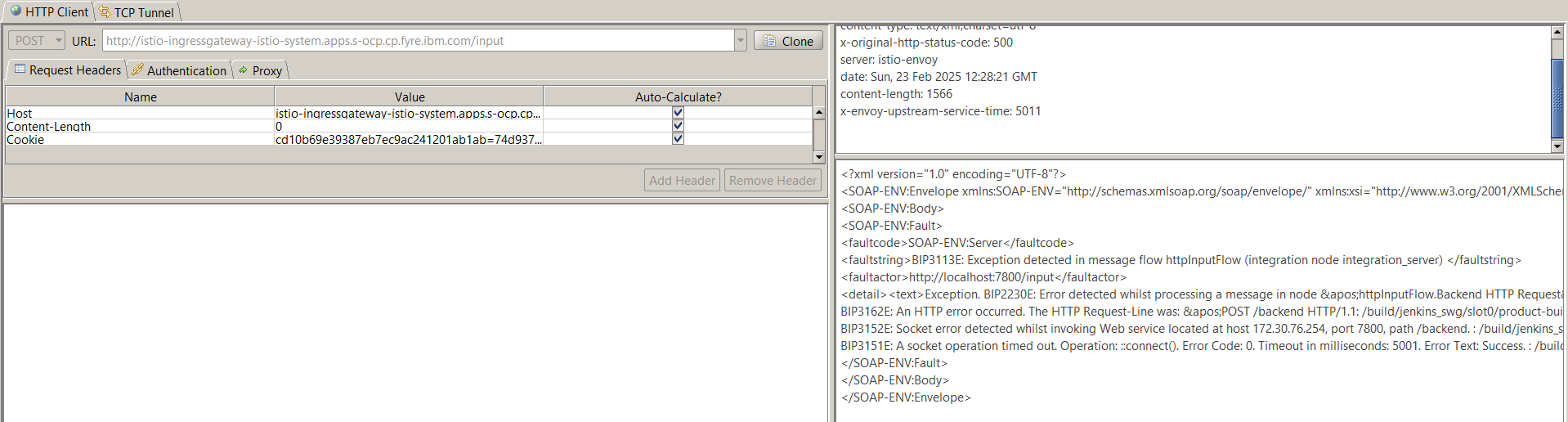Screen dimensions: 1568x422
Task: Click the Auto-Calculate? column header
Action: [x=678, y=97]
